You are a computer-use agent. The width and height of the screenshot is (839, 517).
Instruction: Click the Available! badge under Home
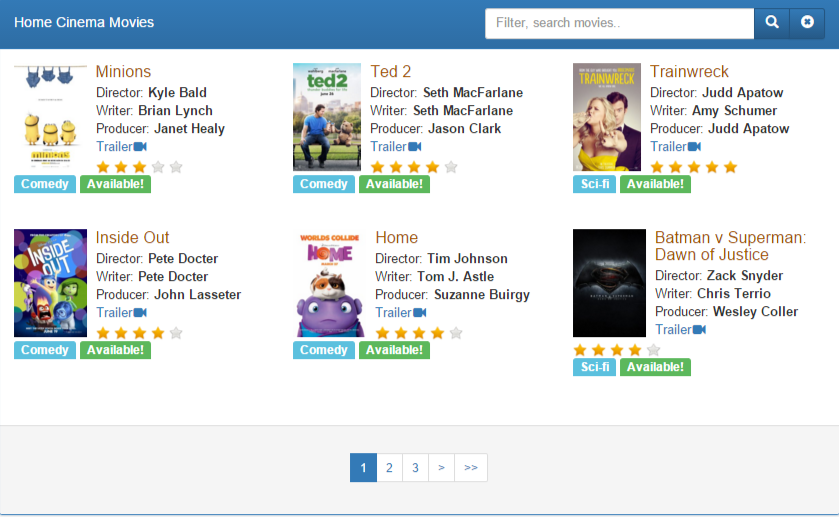(394, 350)
